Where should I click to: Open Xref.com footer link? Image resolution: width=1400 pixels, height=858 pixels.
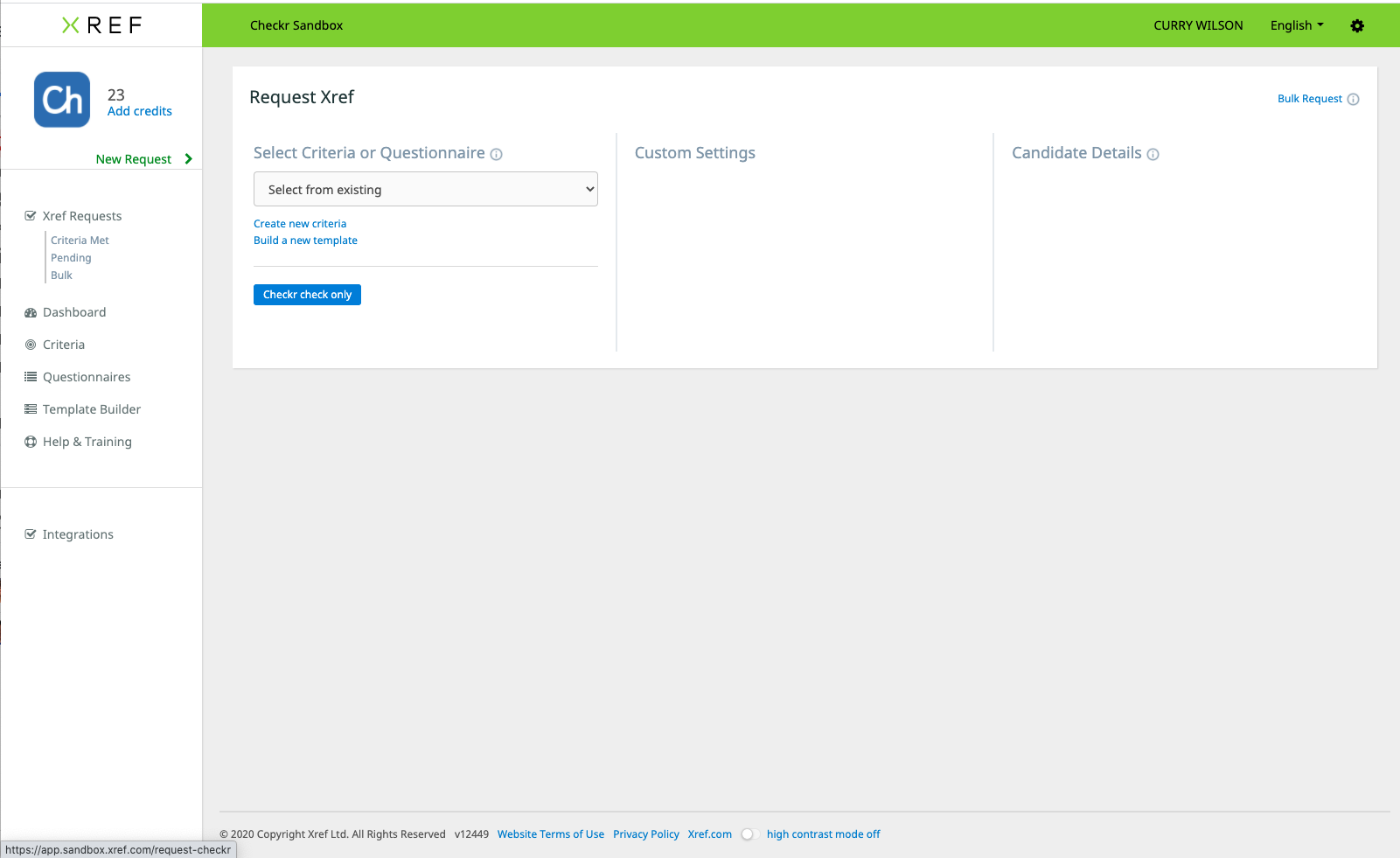[710, 834]
